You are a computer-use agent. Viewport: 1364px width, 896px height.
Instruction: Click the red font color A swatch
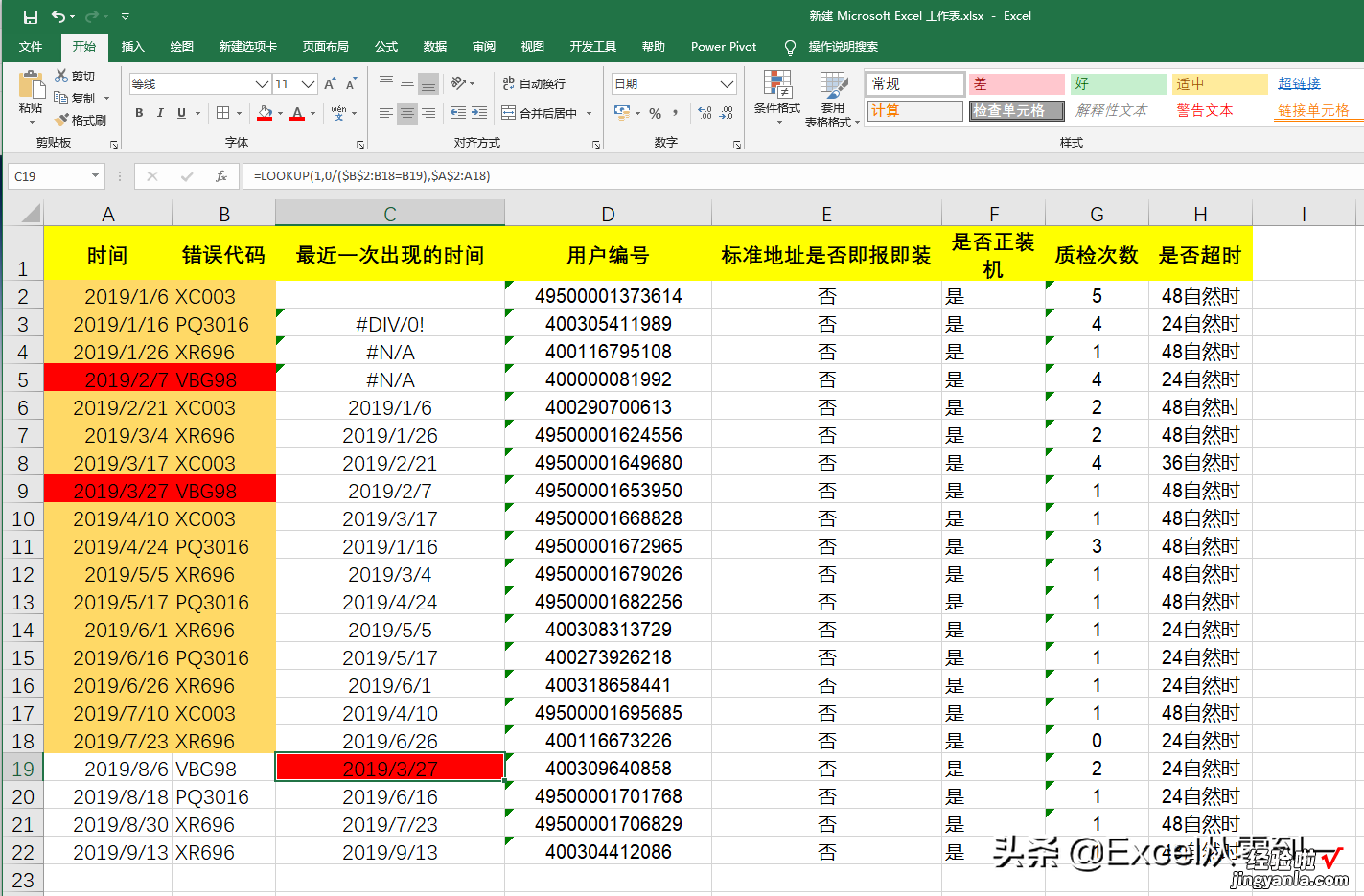point(298,113)
